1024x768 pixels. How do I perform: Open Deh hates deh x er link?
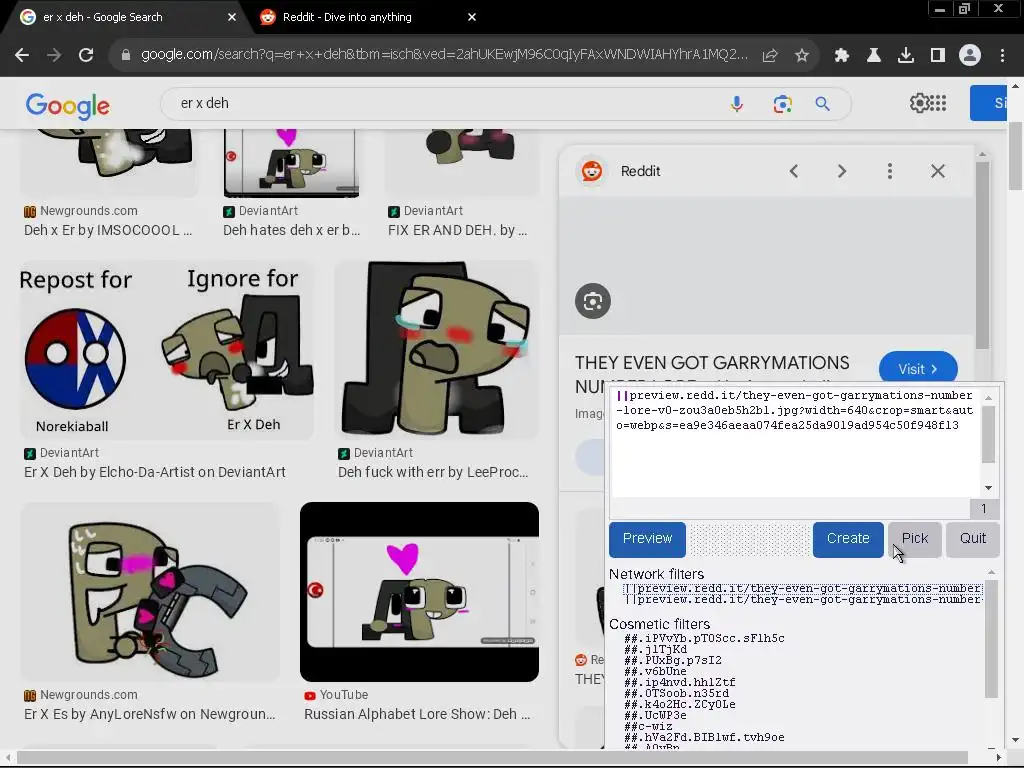[x=291, y=231]
